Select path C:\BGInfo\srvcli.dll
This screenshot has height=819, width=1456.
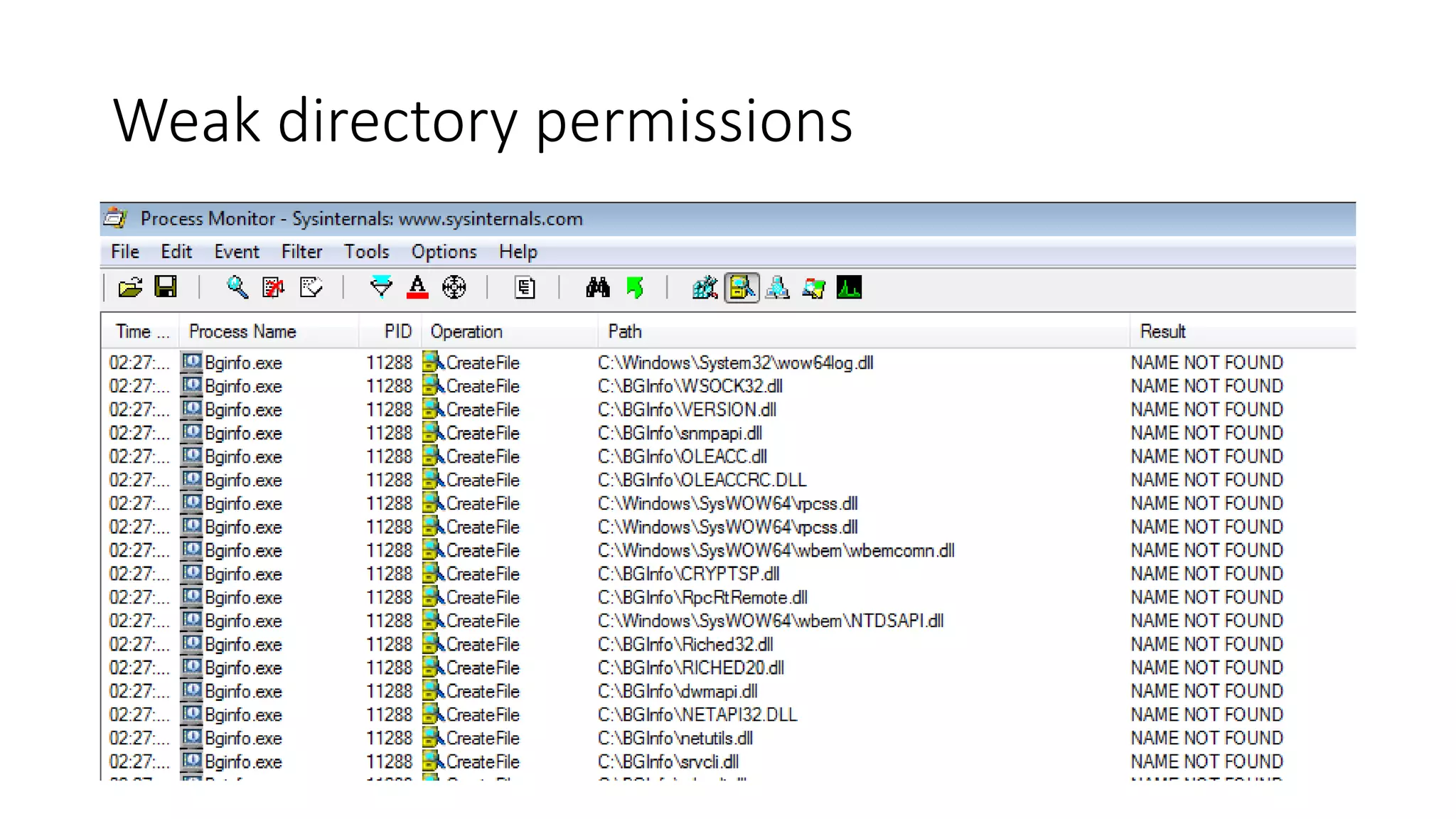pyautogui.click(x=668, y=761)
